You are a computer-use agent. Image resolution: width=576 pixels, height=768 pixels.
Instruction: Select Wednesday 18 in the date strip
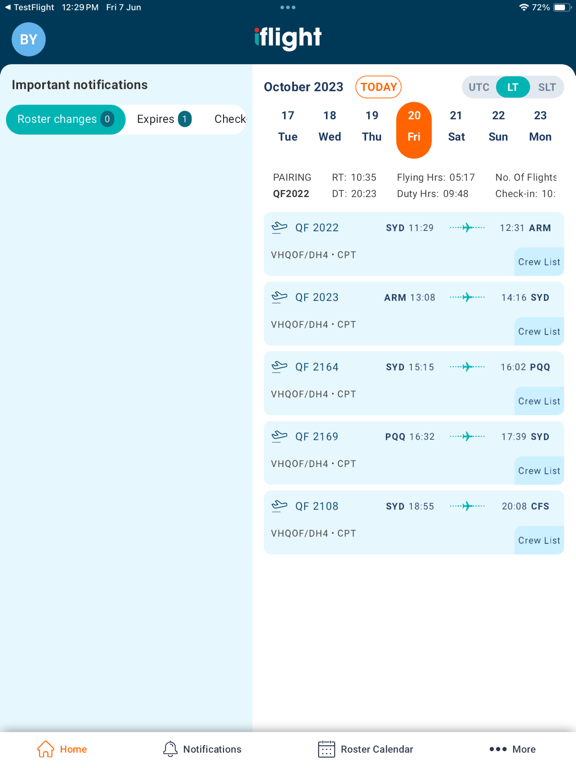click(x=330, y=126)
